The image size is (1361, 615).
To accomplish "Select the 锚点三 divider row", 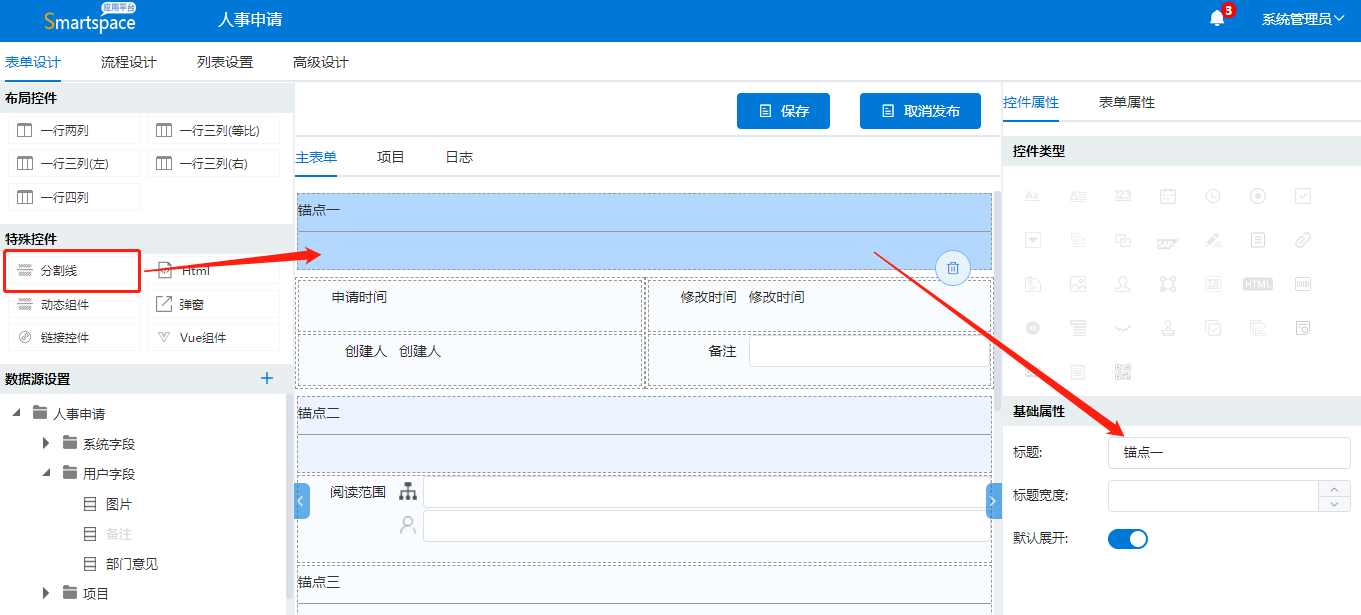I will click(644, 590).
